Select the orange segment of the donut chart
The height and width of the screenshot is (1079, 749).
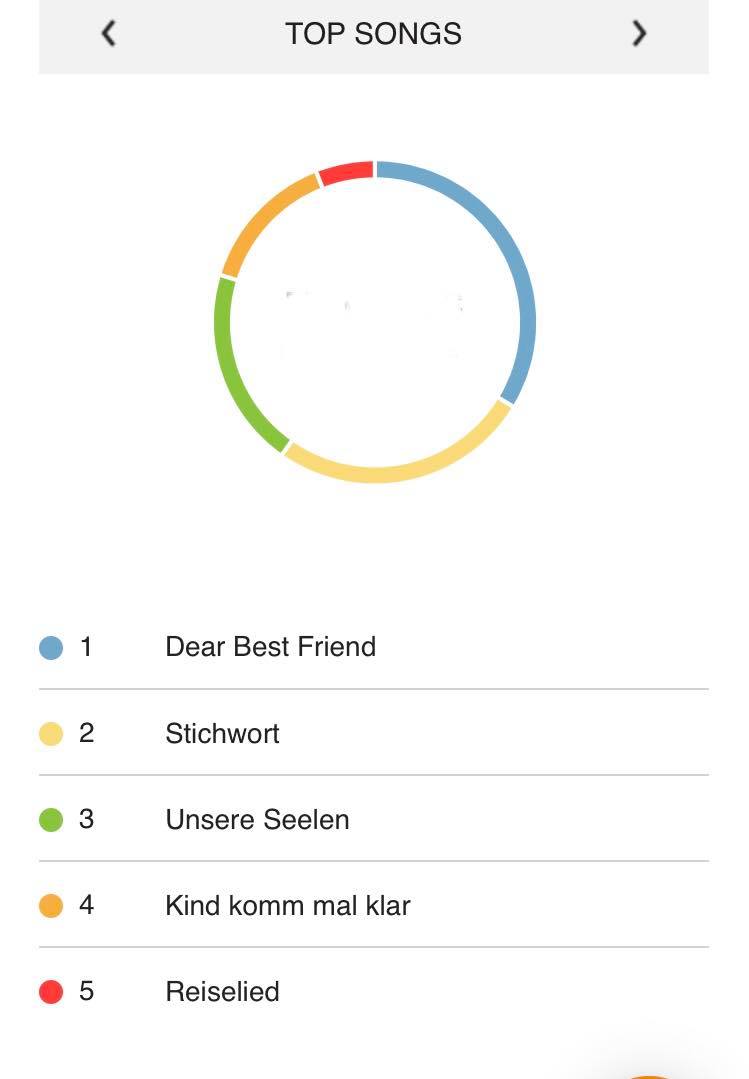click(263, 217)
